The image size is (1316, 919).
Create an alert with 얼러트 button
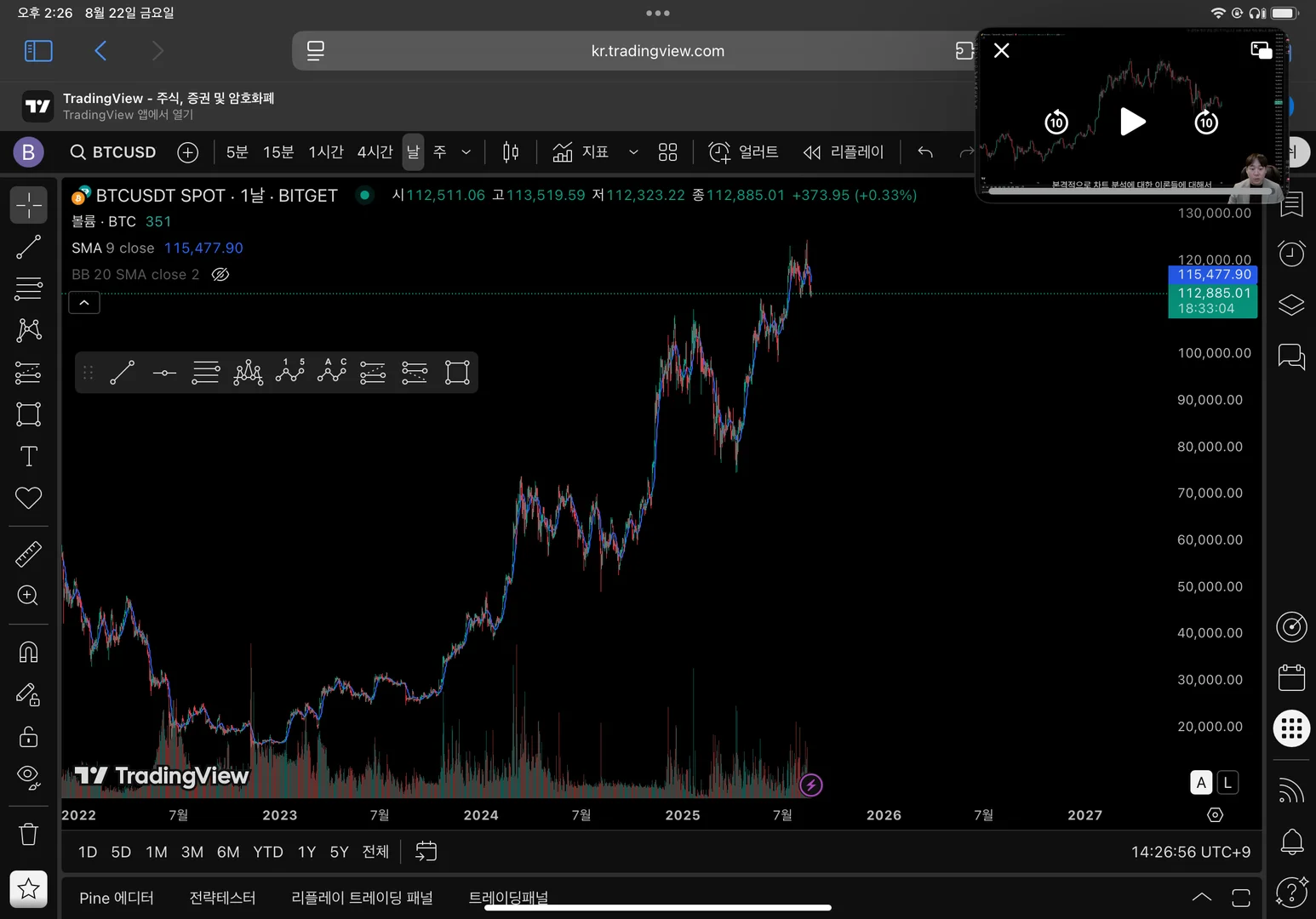(x=743, y=152)
